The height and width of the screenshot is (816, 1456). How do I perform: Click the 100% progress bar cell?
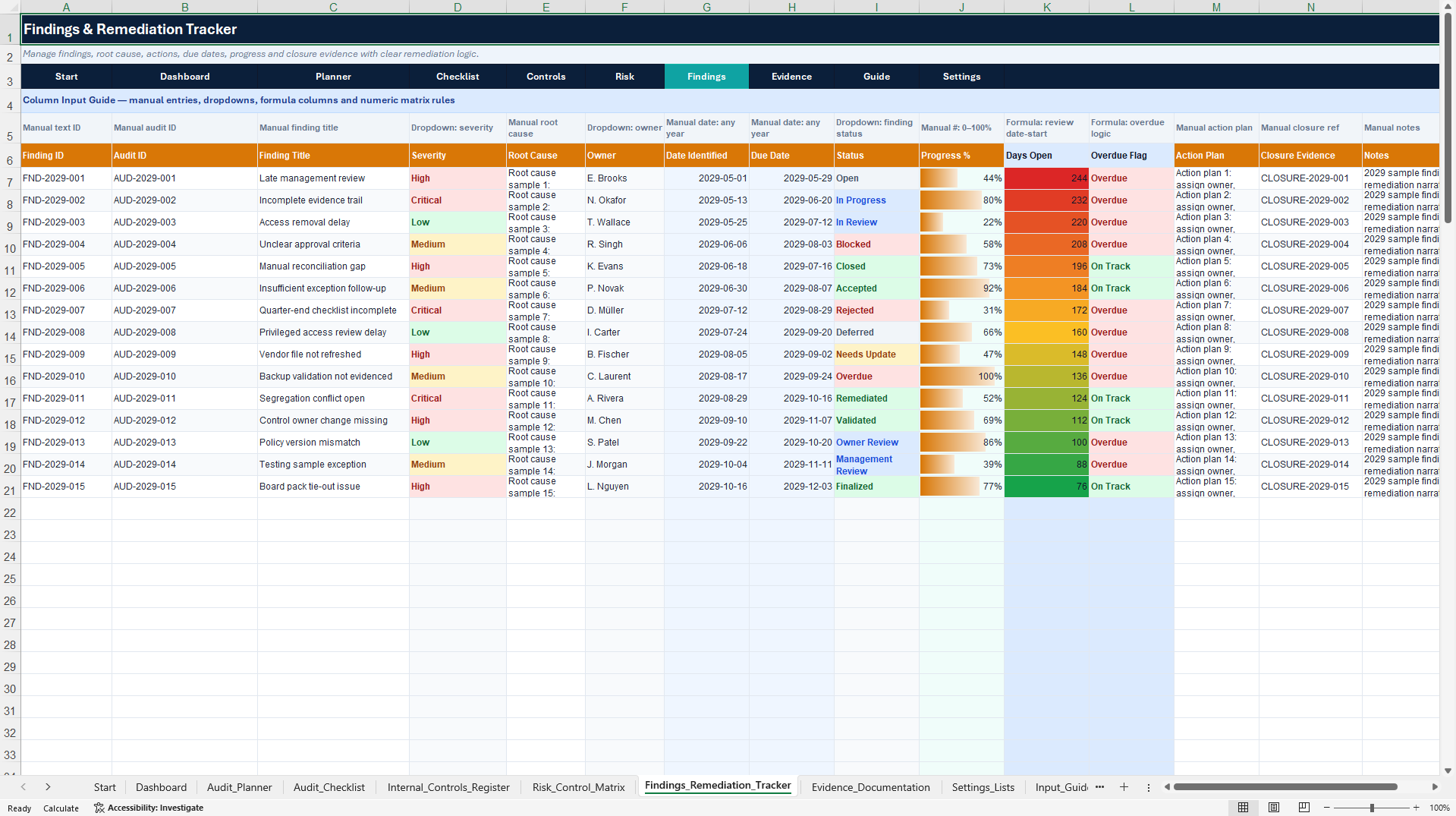(961, 376)
